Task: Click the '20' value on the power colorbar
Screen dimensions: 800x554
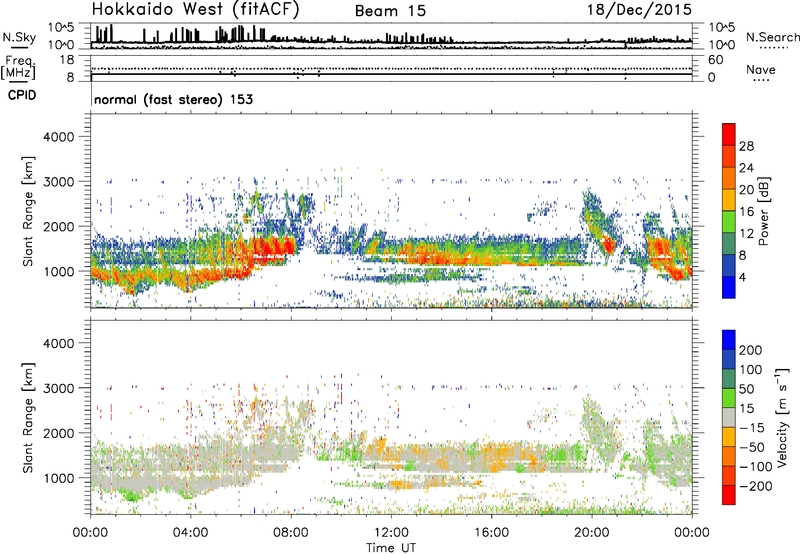Action: point(746,190)
